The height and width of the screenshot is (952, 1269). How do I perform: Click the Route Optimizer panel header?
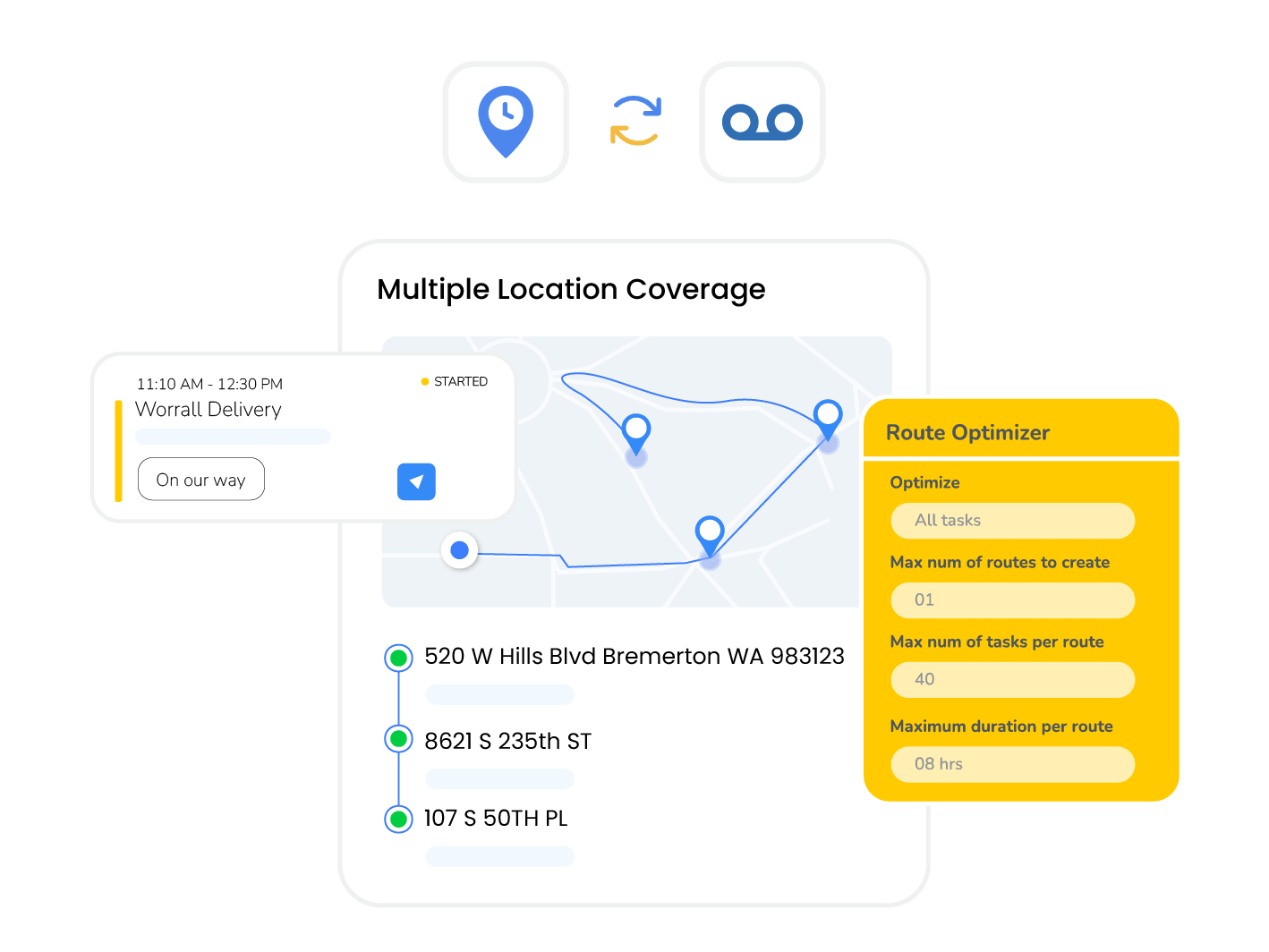[x=967, y=433]
